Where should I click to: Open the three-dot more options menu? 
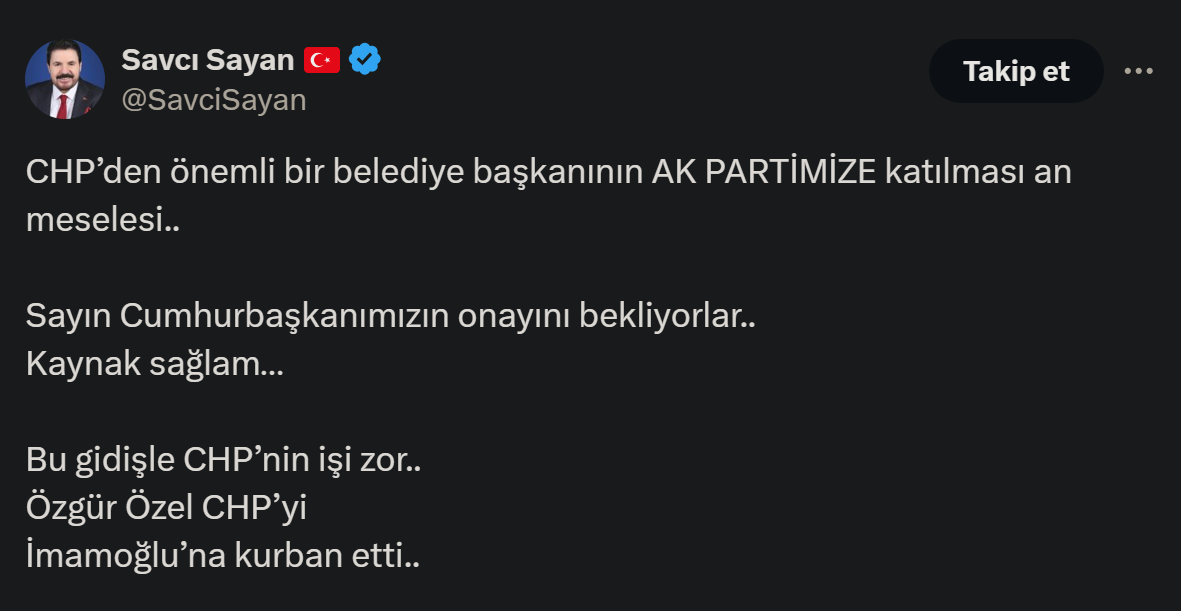1138,72
